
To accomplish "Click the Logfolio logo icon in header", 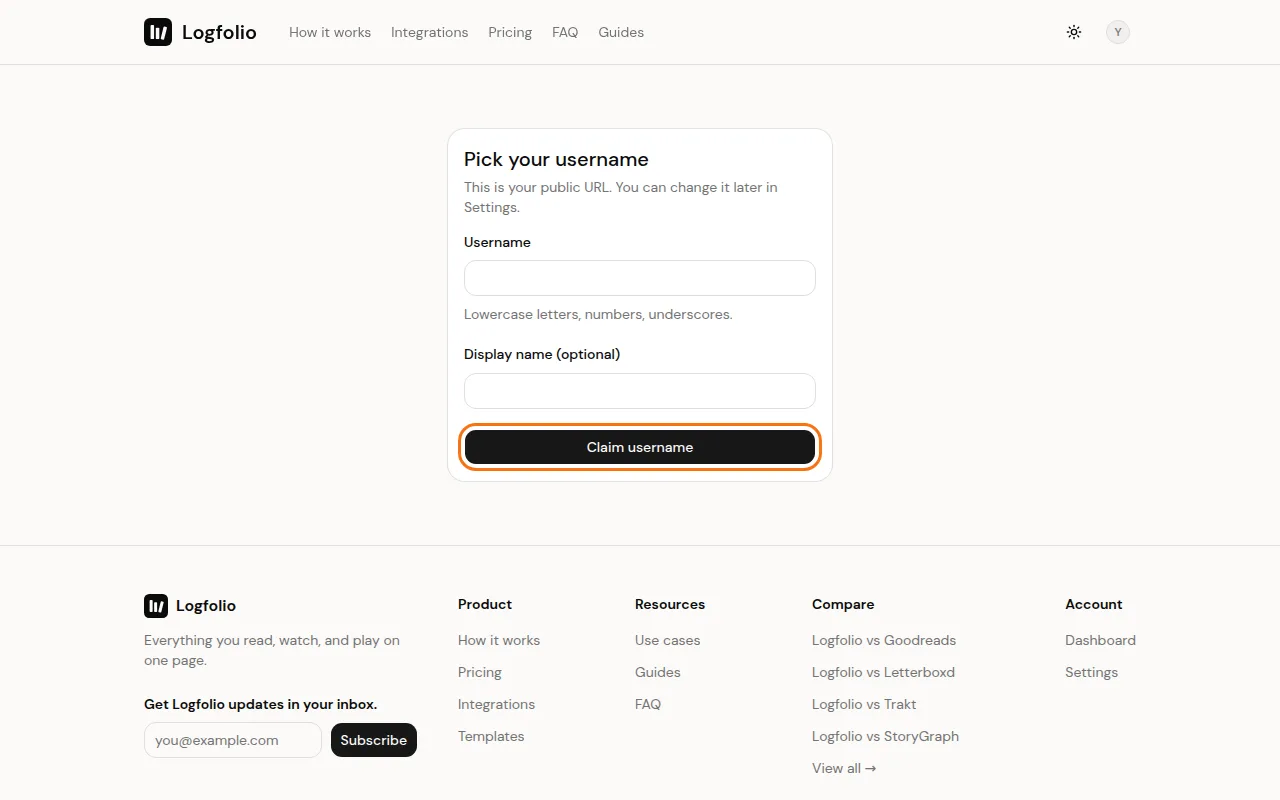I will (158, 32).
